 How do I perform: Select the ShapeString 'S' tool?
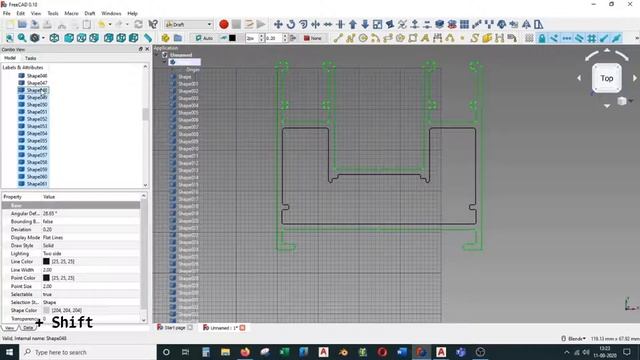474,38
